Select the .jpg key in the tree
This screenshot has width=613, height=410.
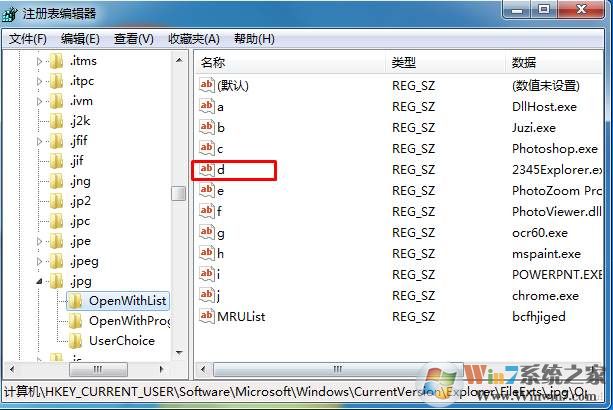click(81, 281)
